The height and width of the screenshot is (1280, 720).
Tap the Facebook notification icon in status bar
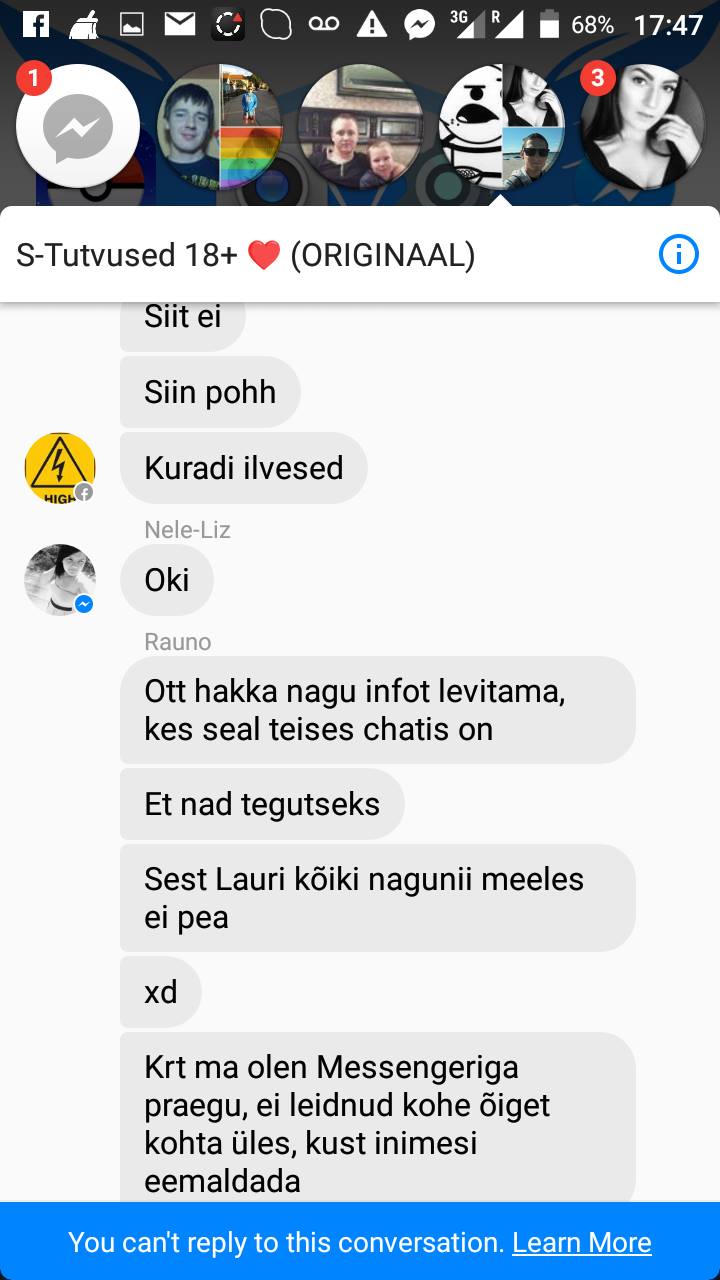35,24
